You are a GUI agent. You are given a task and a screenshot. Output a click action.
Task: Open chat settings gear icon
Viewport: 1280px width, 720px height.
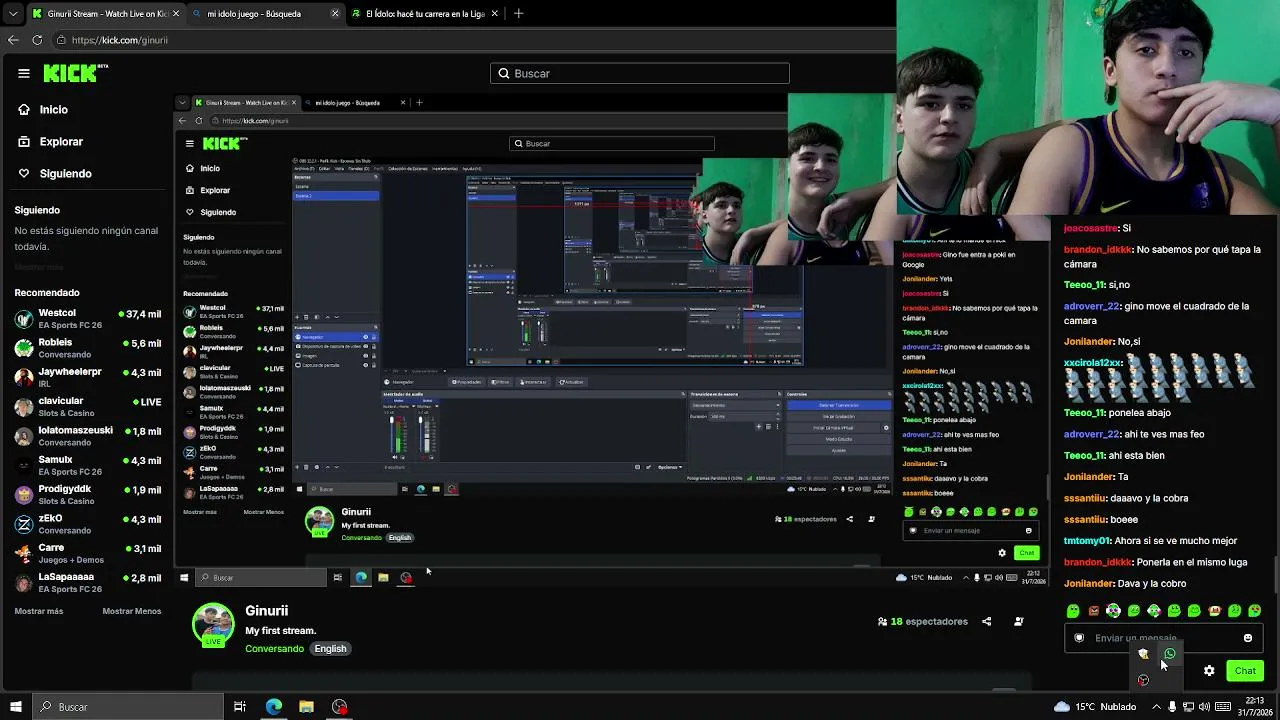(1209, 671)
